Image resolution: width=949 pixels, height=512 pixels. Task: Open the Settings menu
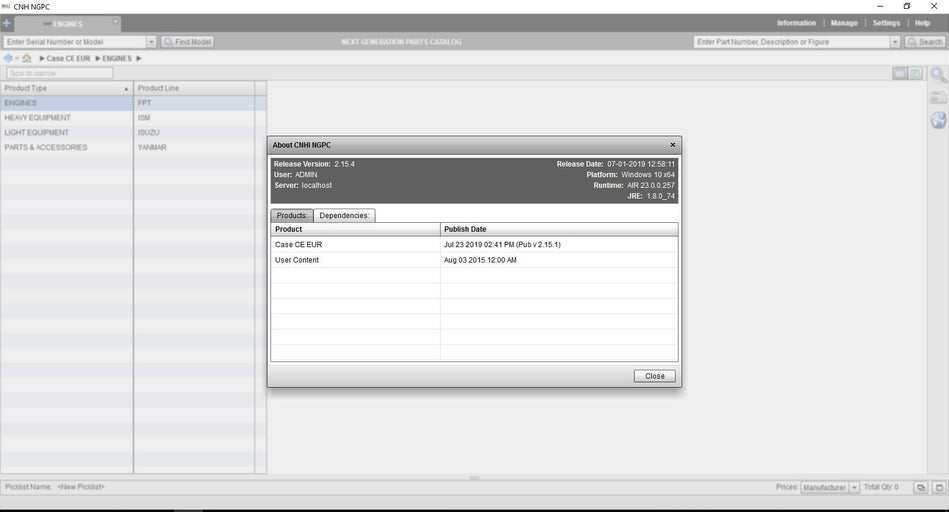(x=886, y=23)
